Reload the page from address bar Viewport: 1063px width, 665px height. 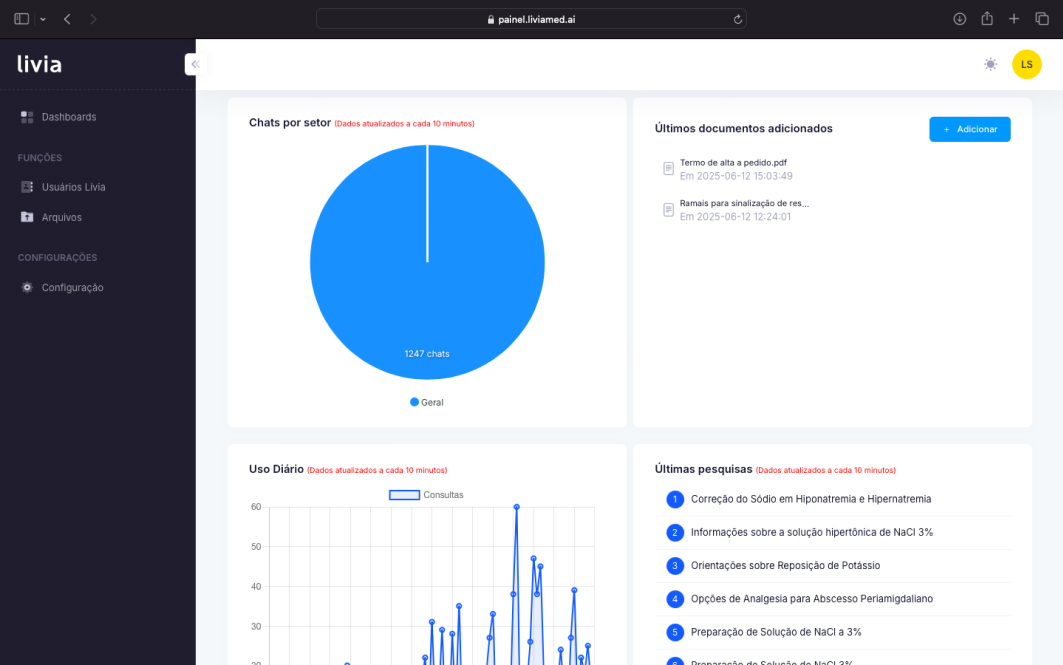738,19
